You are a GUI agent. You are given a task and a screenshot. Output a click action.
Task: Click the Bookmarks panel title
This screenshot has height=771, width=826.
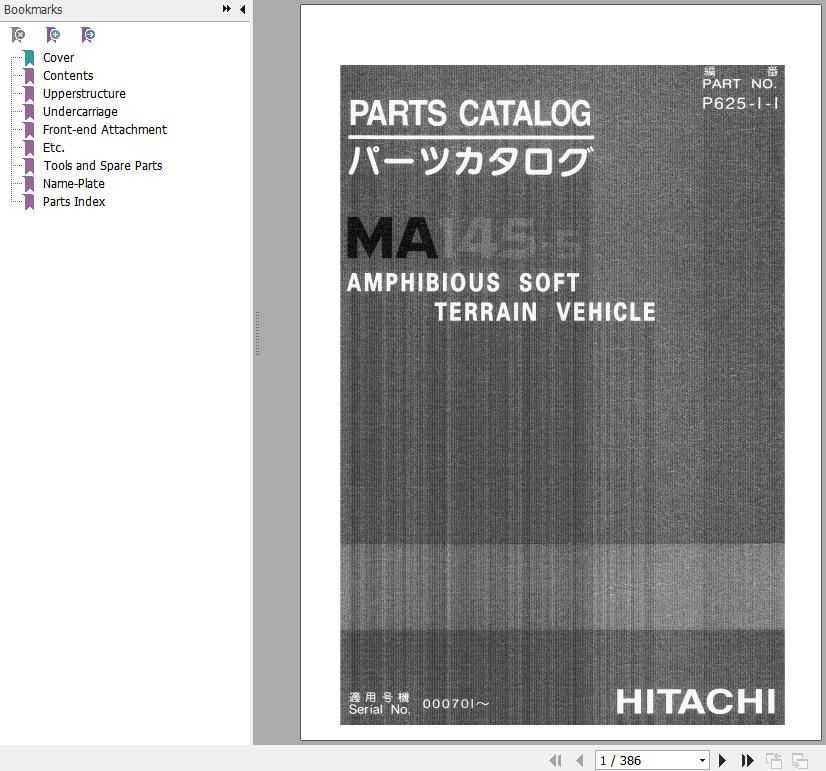(33, 9)
